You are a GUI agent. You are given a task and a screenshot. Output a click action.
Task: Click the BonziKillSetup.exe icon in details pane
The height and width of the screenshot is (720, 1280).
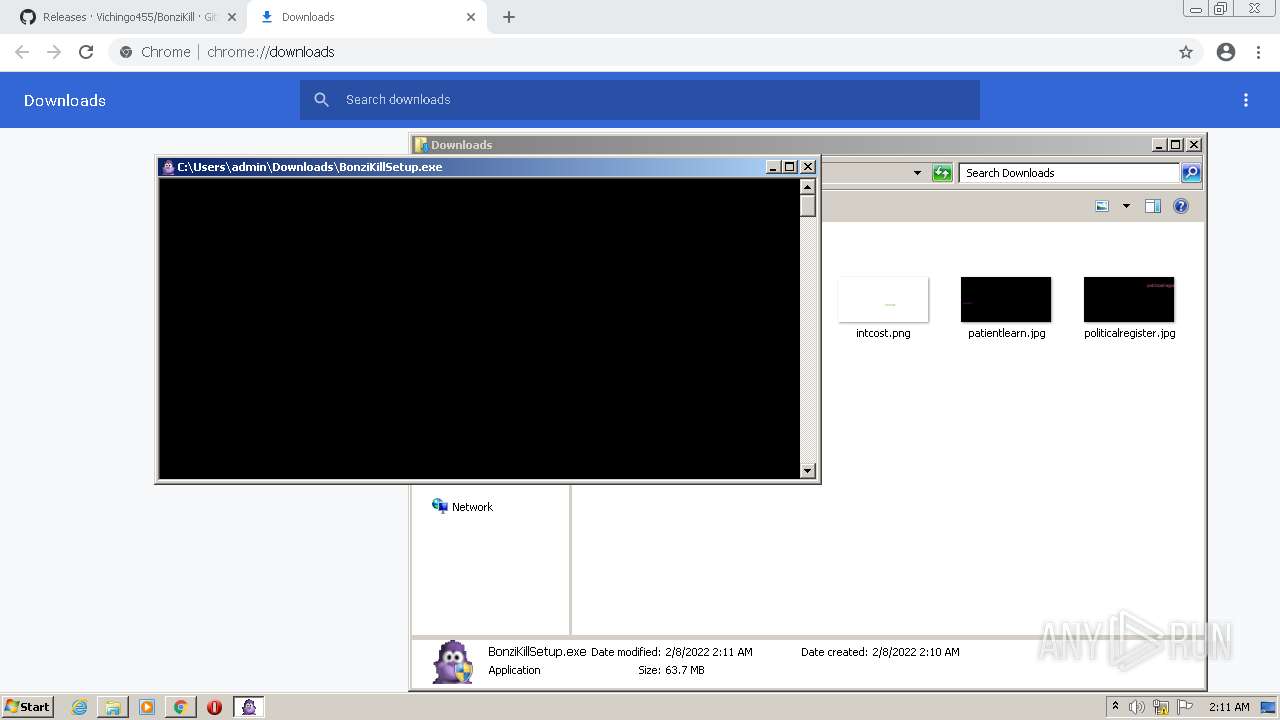tap(452, 662)
